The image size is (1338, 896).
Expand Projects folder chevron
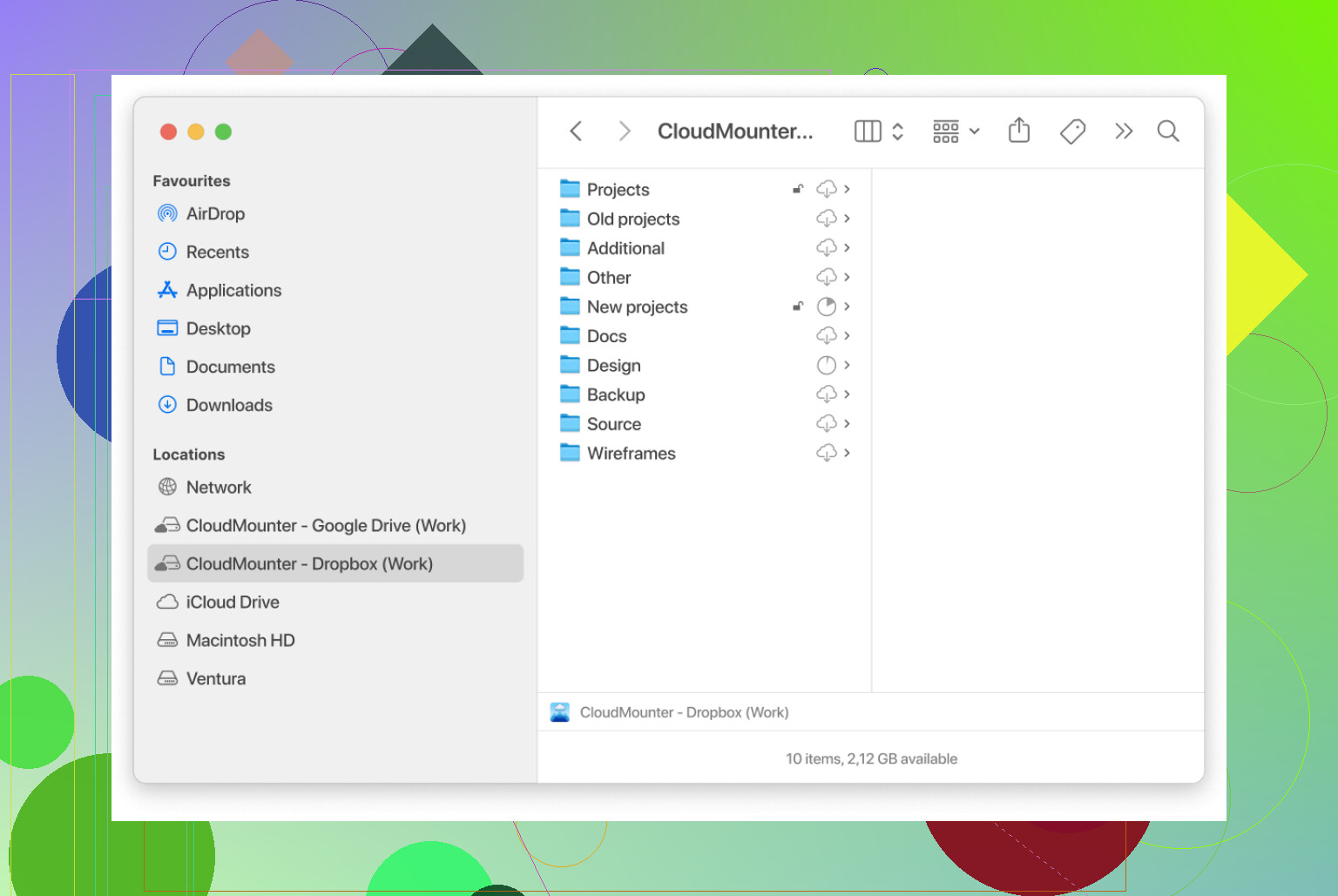click(847, 189)
